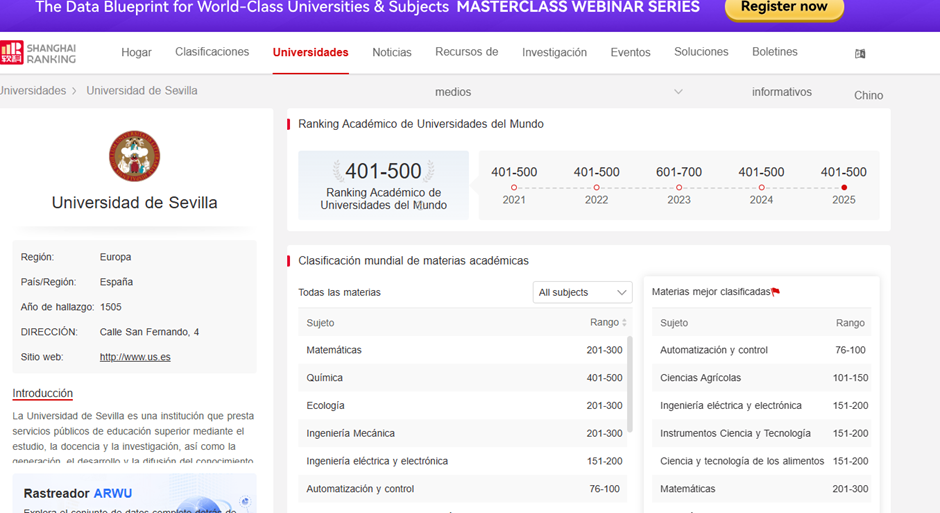Click the Introducción heading
The image size is (940, 513).
[x=43, y=393]
